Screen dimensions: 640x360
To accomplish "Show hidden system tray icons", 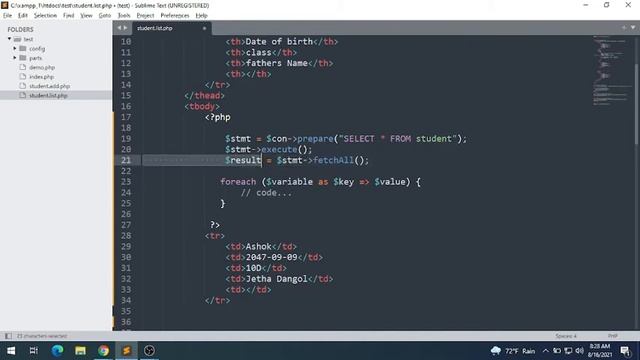I will click(546, 351).
